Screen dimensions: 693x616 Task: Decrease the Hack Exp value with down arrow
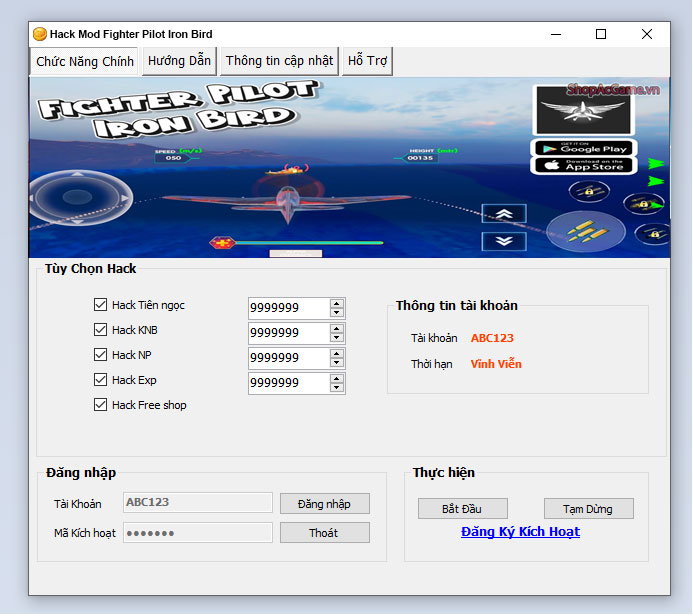[x=337, y=388]
